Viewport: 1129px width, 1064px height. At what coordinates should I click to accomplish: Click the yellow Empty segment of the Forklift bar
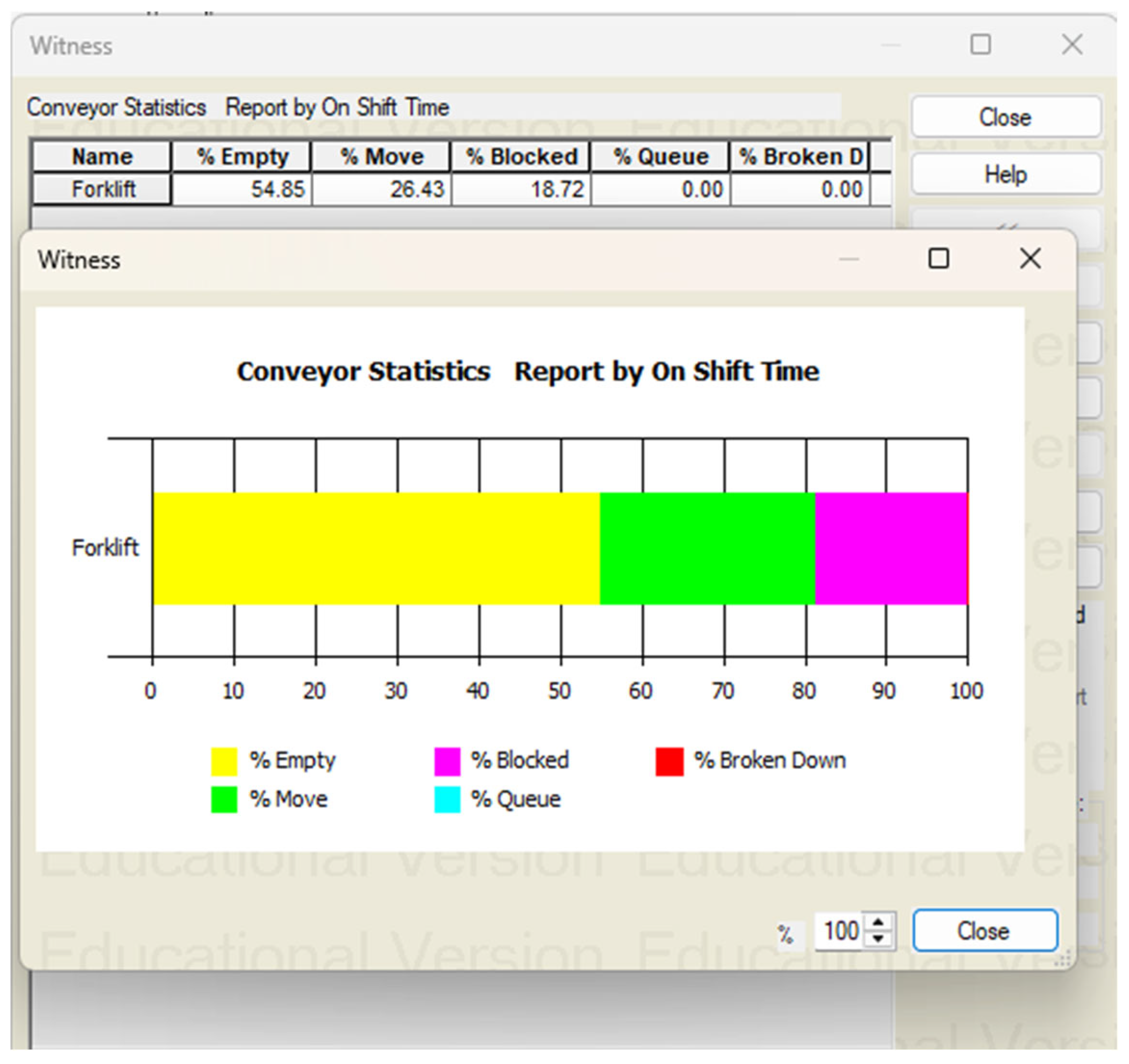point(375,548)
